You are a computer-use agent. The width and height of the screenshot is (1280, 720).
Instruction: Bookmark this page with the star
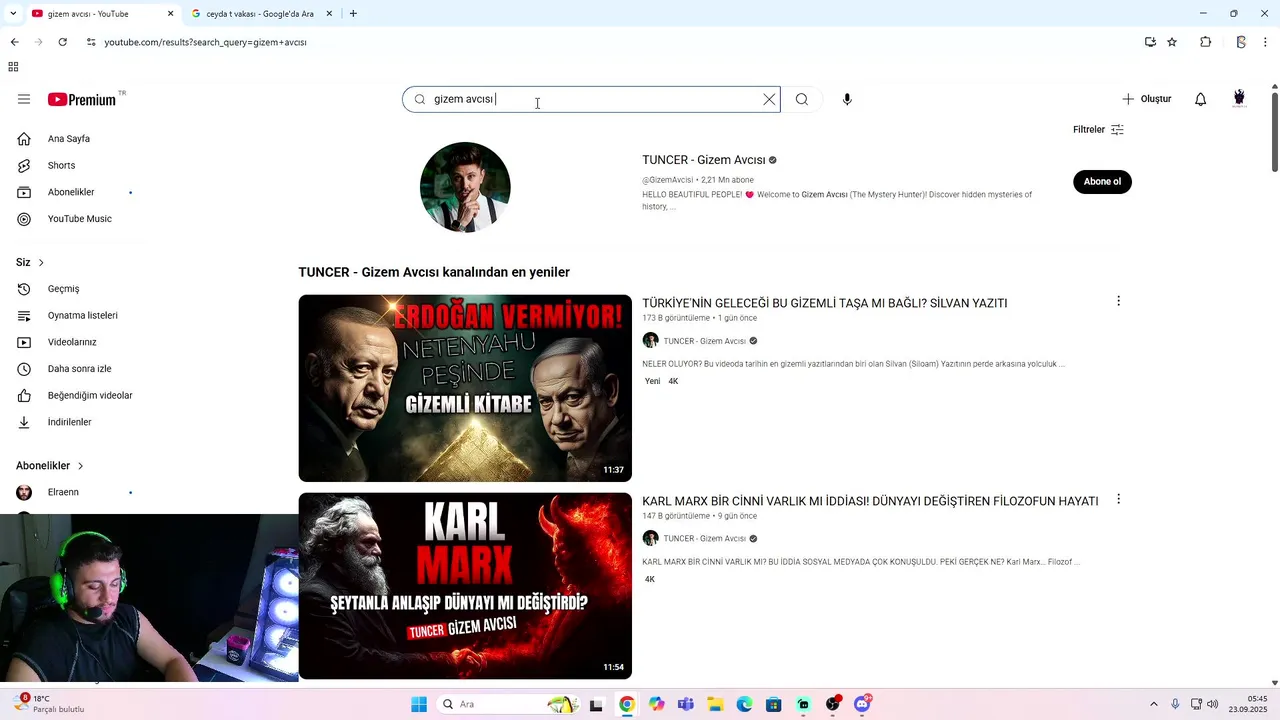click(x=1172, y=42)
